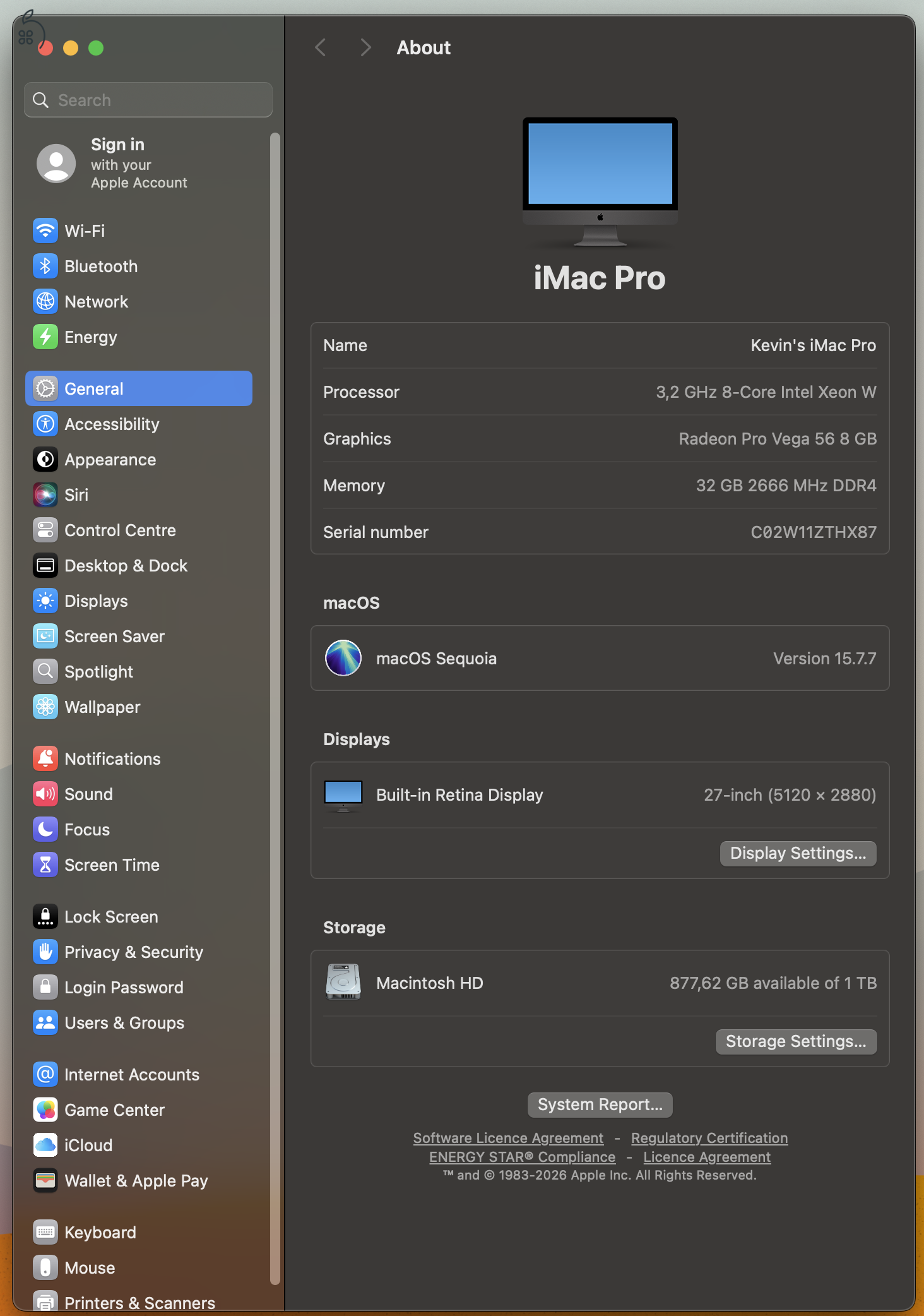
Task: Click the iCloud cloud icon
Action: (45, 1146)
